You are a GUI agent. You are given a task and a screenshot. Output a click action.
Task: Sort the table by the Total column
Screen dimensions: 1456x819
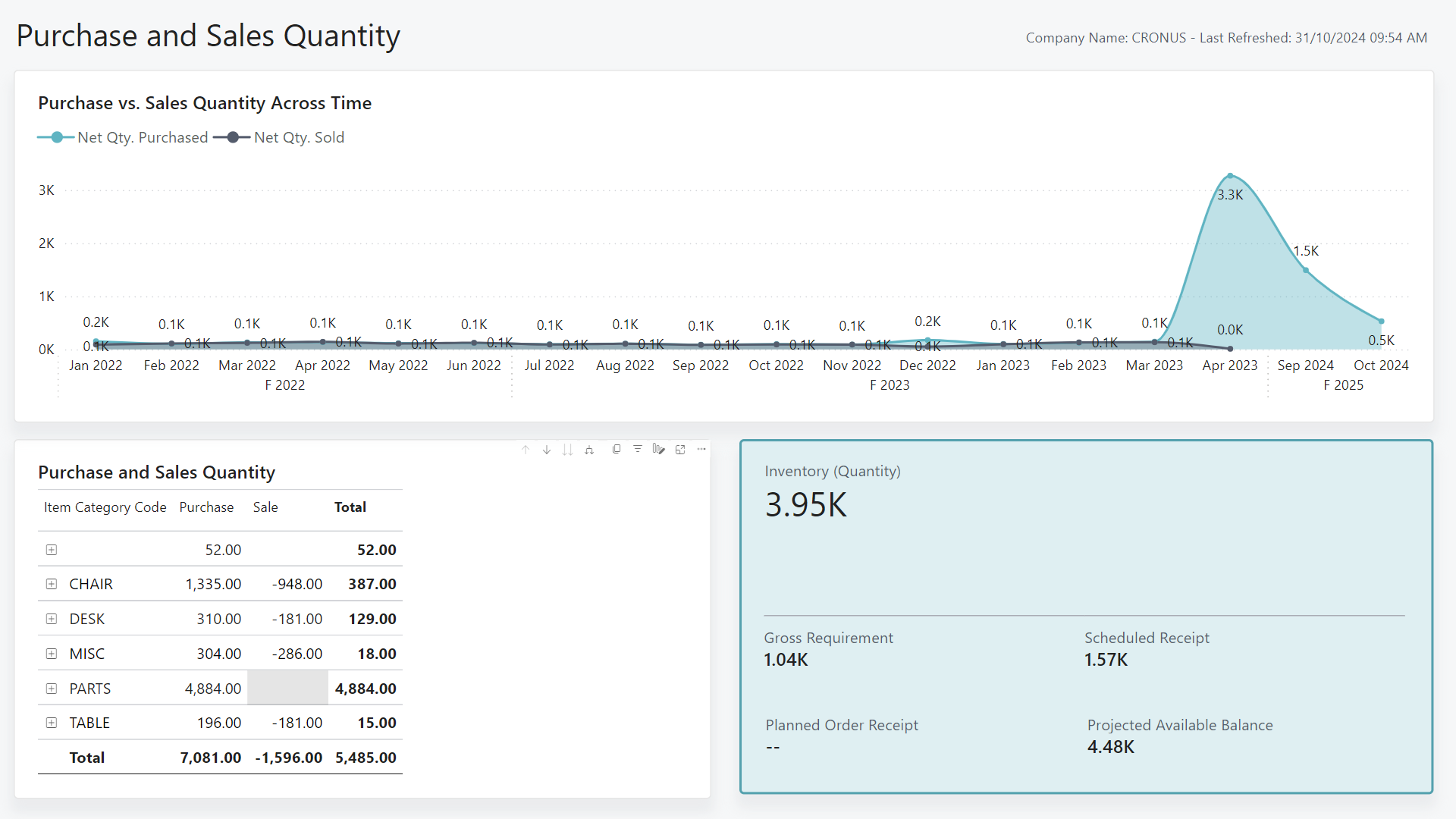tap(350, 507)
